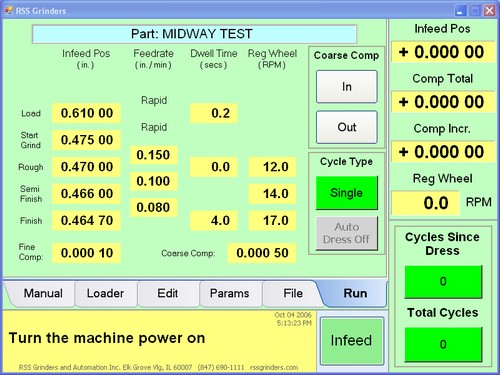Select the Run tab

(355, 293)
